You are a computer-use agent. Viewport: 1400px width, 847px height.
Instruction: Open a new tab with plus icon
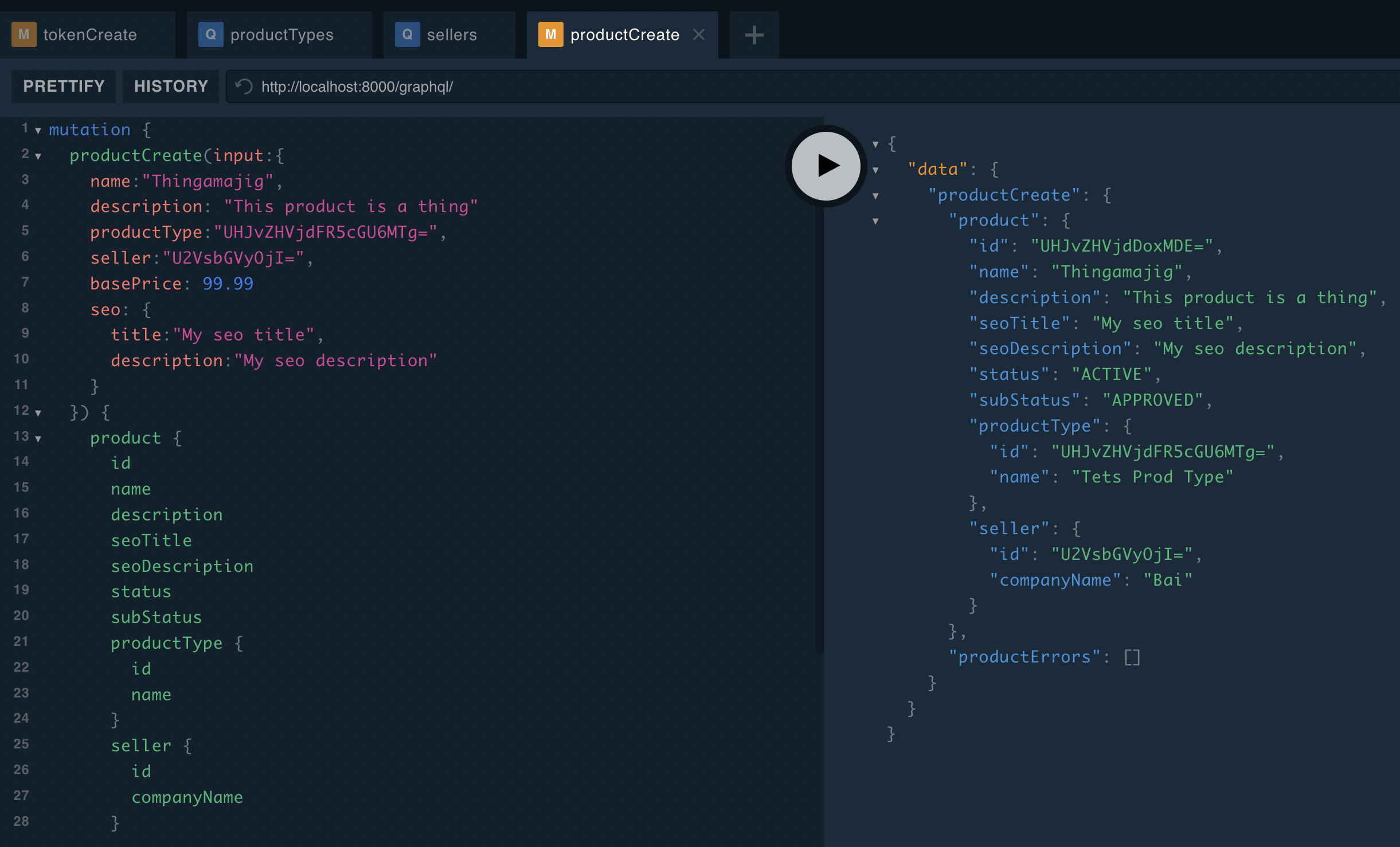coord(754,35)
